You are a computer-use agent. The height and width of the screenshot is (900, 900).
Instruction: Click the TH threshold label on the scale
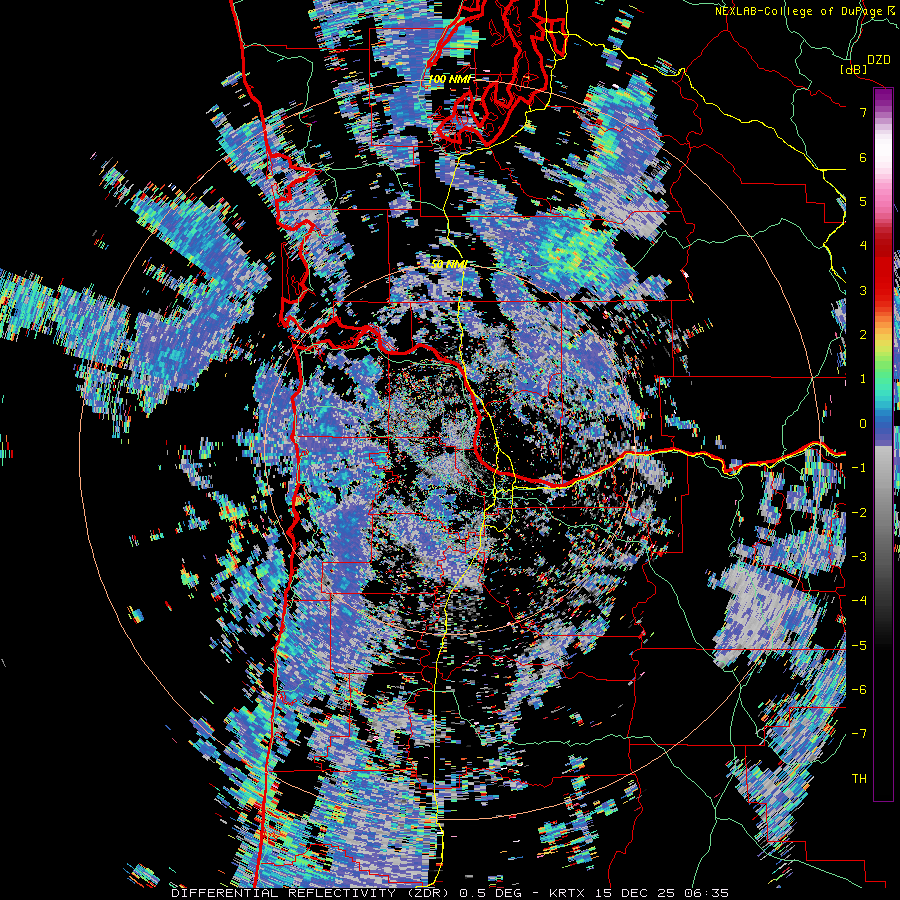click(859, 779)
